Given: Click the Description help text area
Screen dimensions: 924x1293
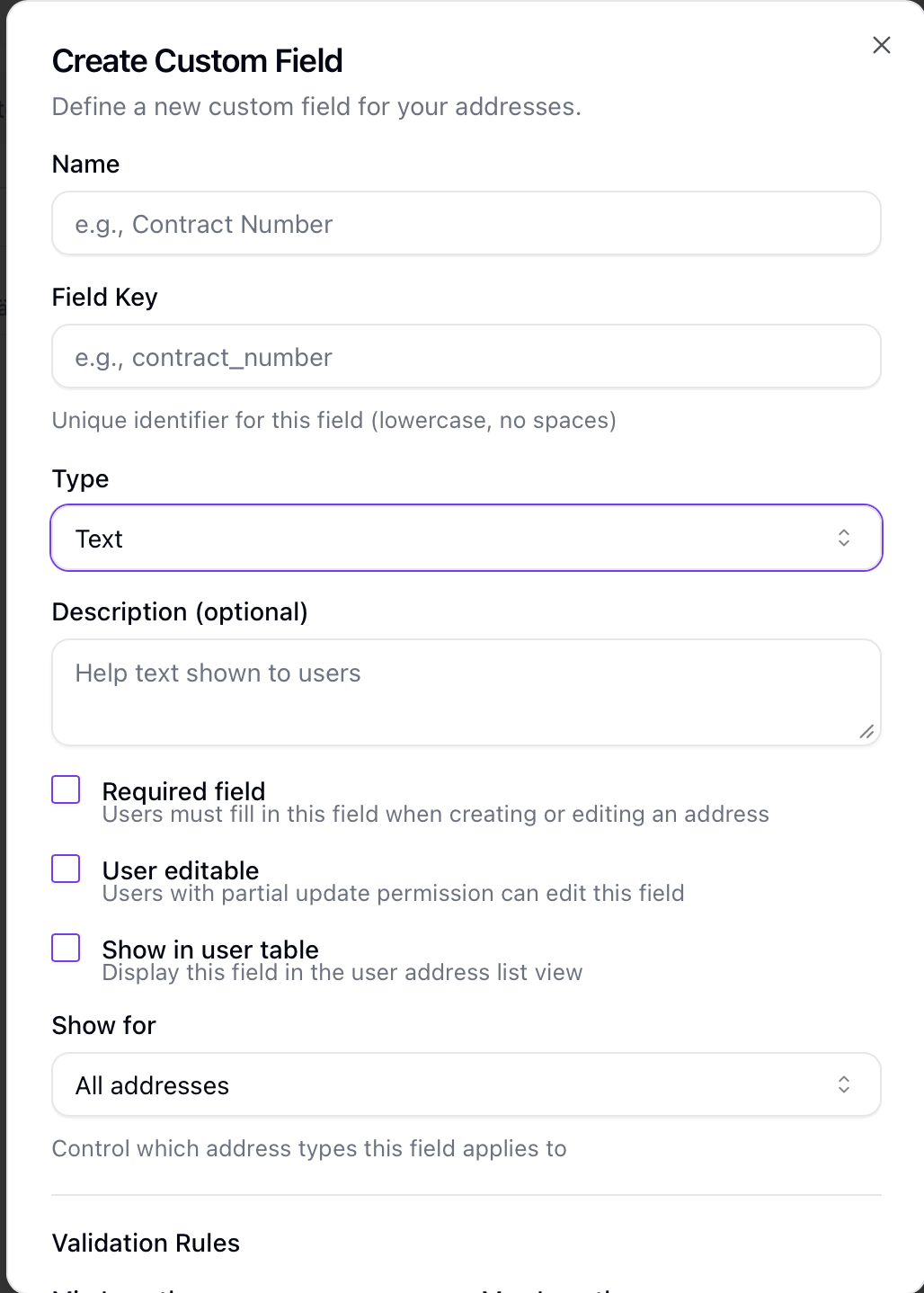Looking at the screenshot, I should [x=466, y=691].
